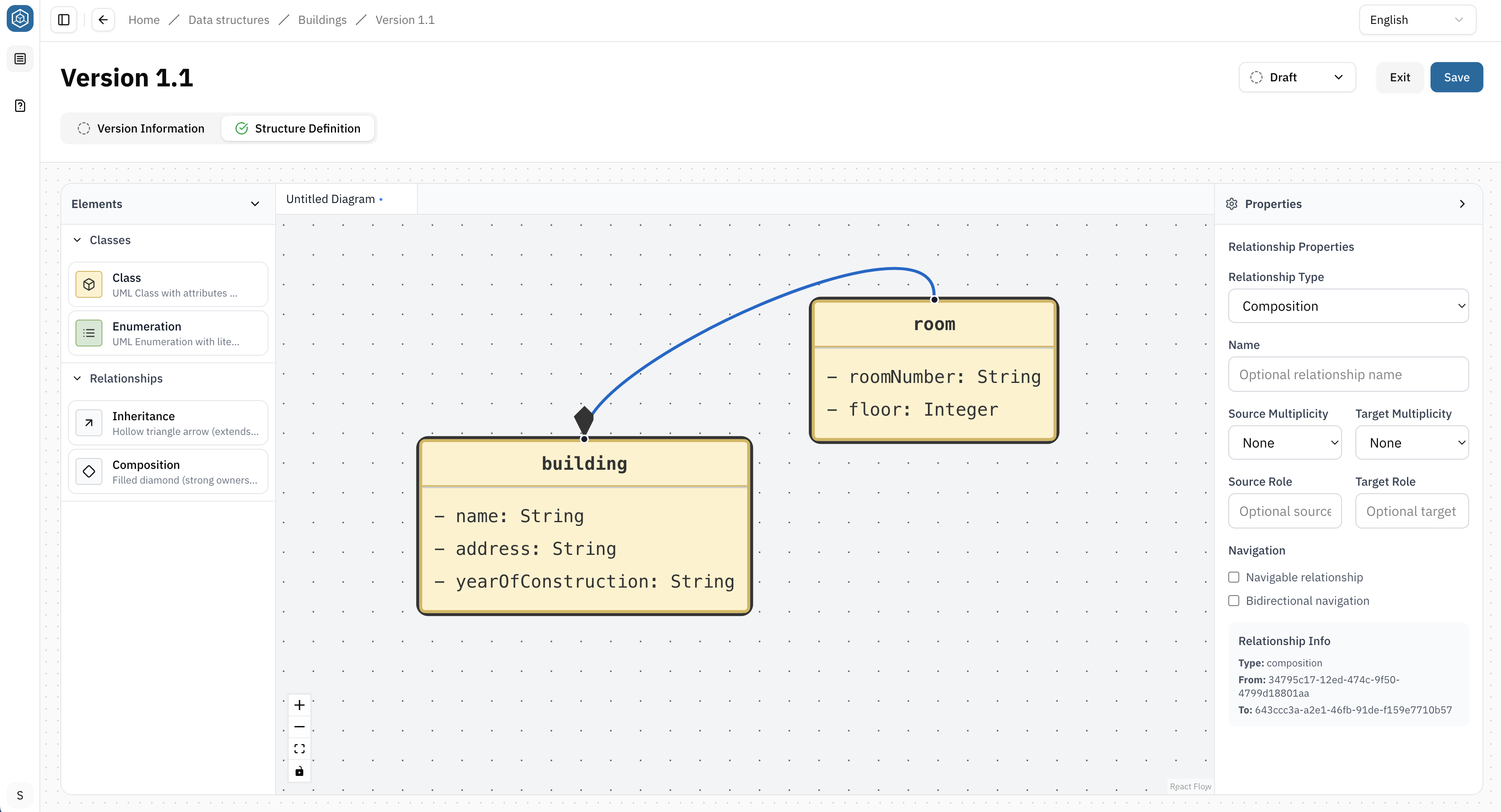Open the Target Multiplicity dropdown
Image resolution: width=1501 pixels, height=812 pixels.
point(1412,442)
